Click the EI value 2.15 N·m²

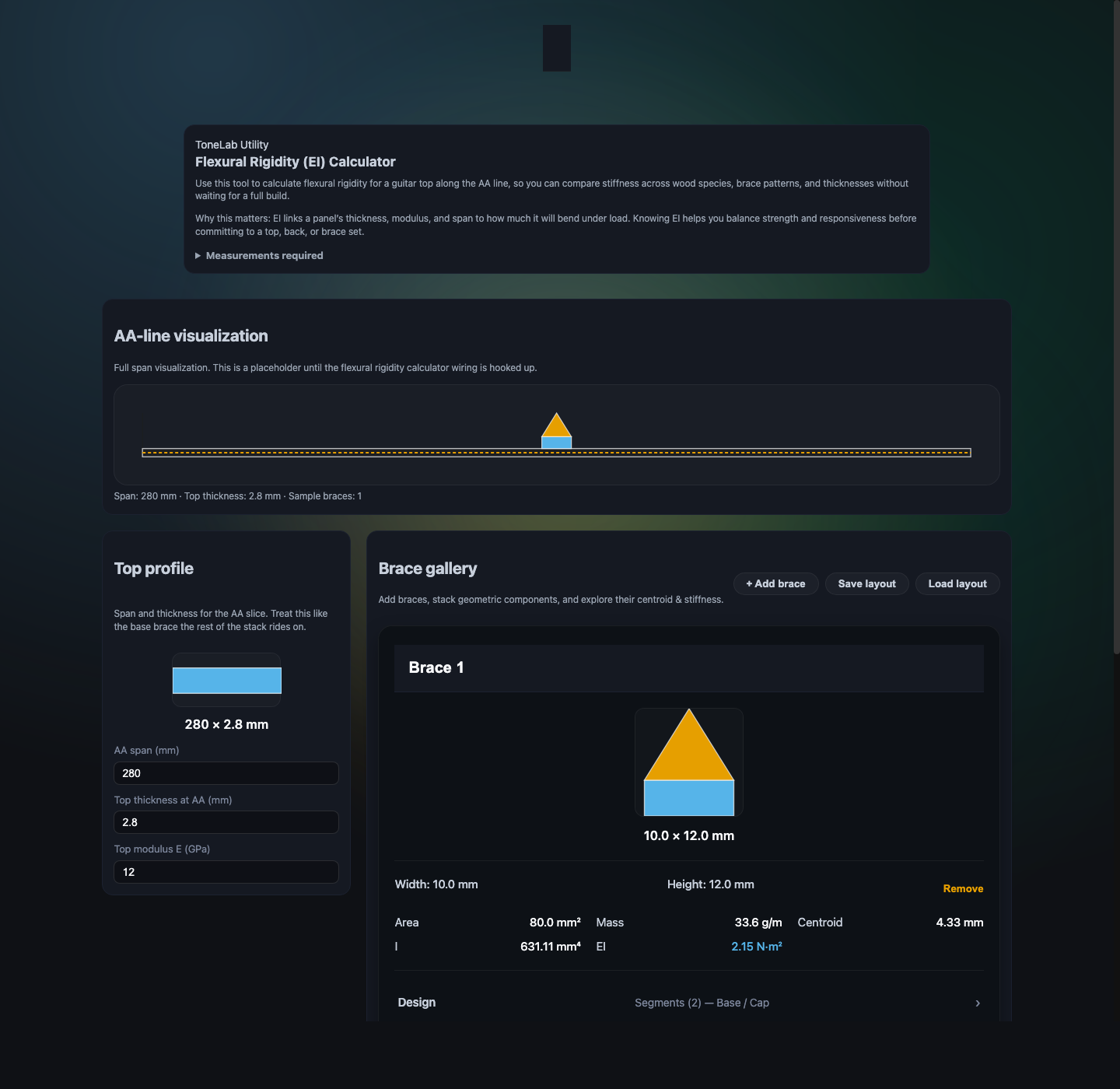[x=756, y=947]
